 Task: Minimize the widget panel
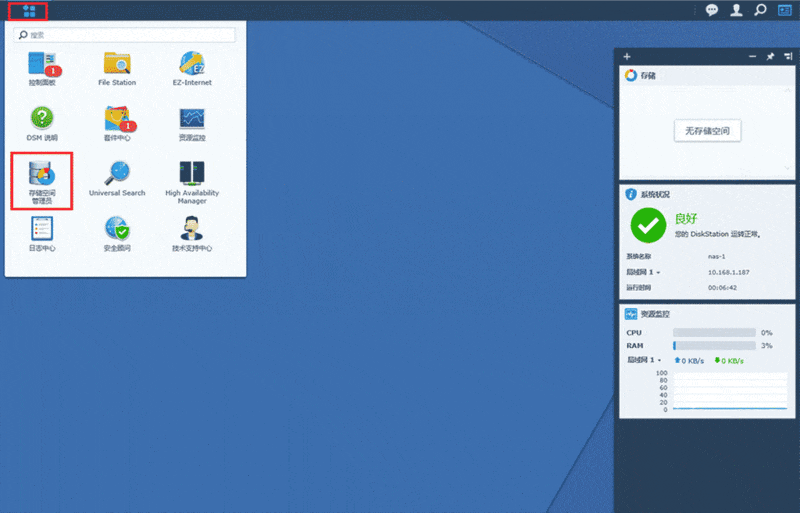point(753,57)
